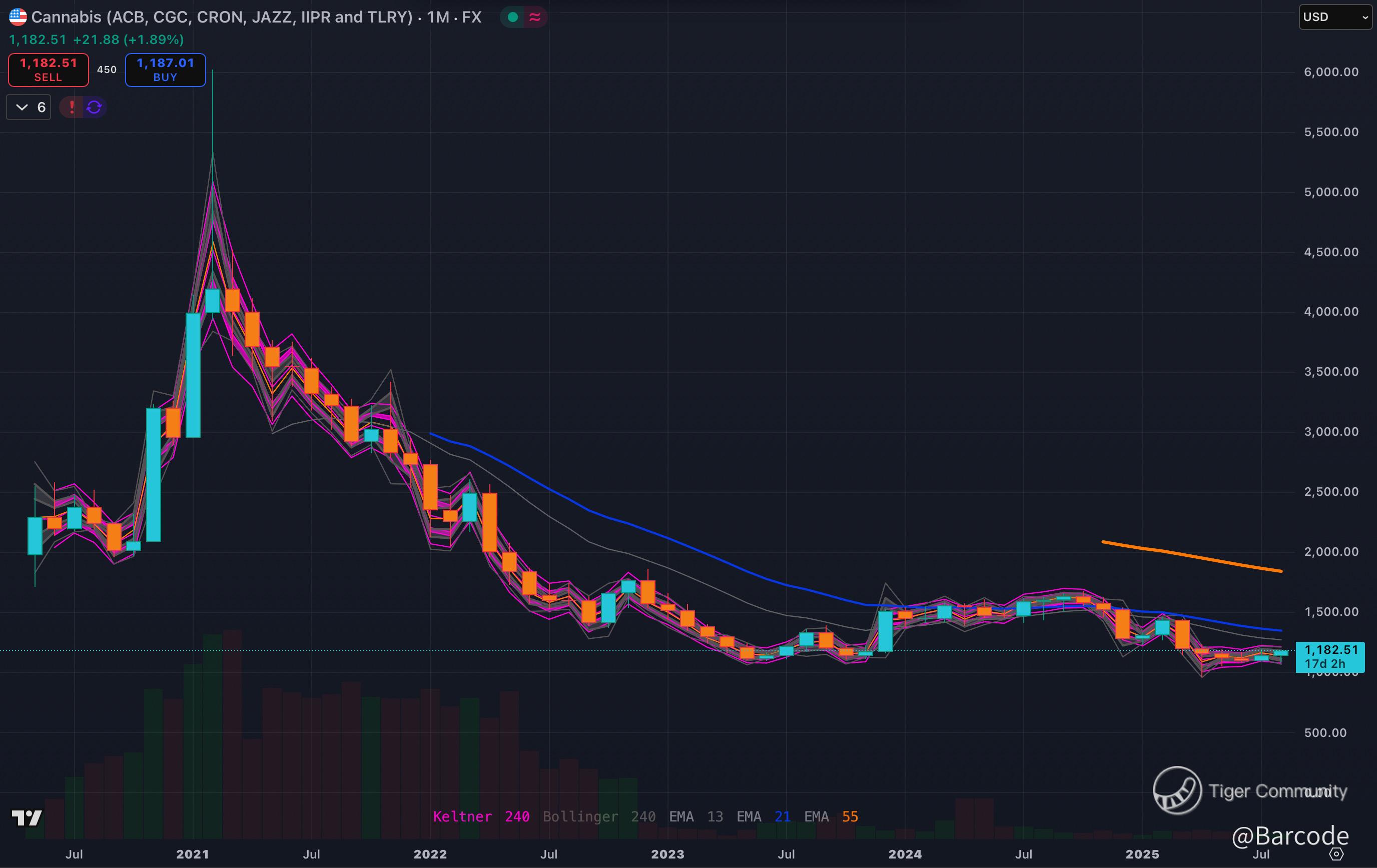Click the green market status dot
This screenshot has height=868, width=1377.
click(x=513, y=17)
